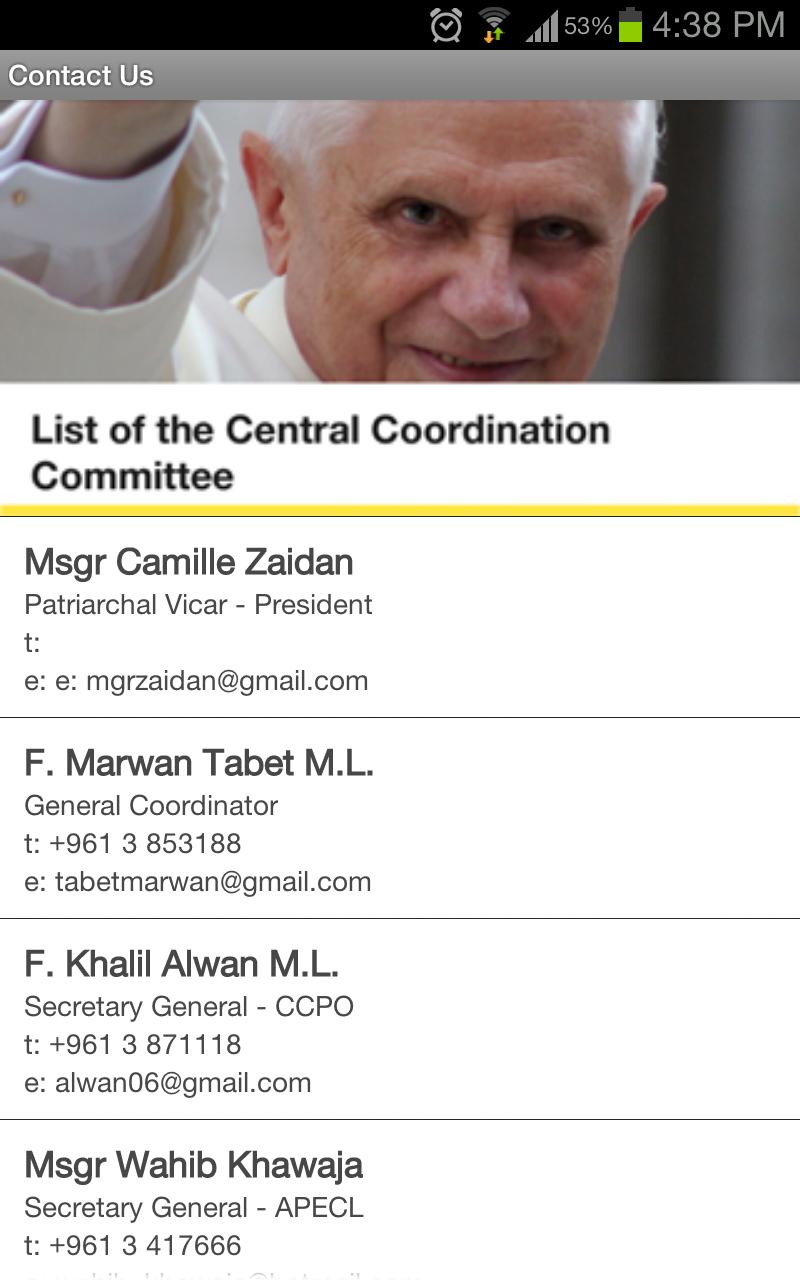Call +961 3 417666

(x=145, y=1246)
